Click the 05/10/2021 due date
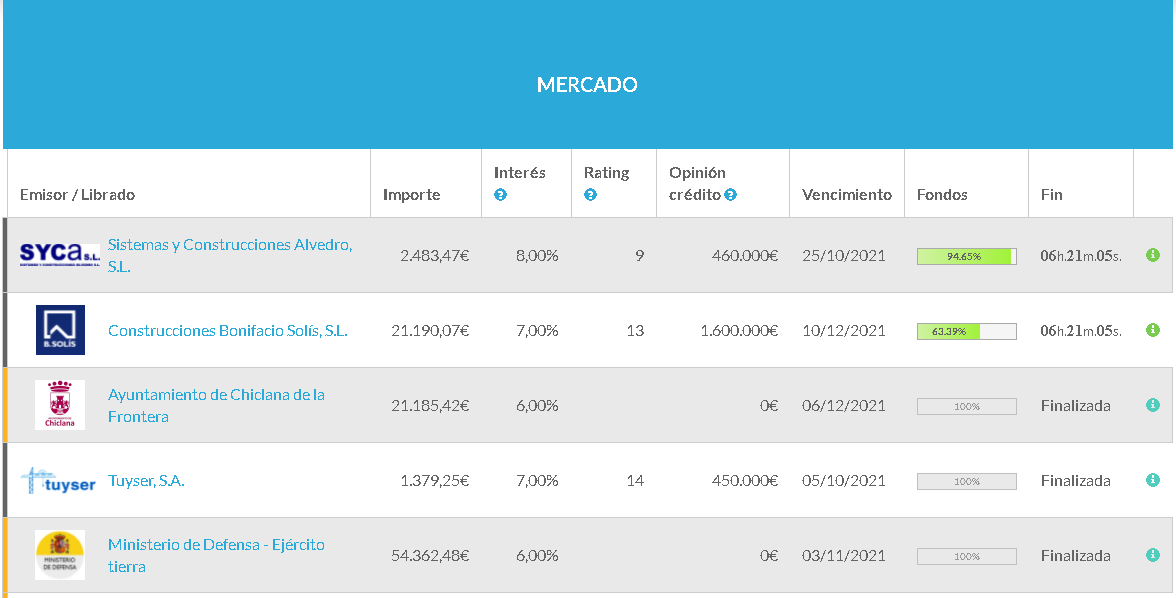This screenshot has height=598, width=1176. [844, 481]
